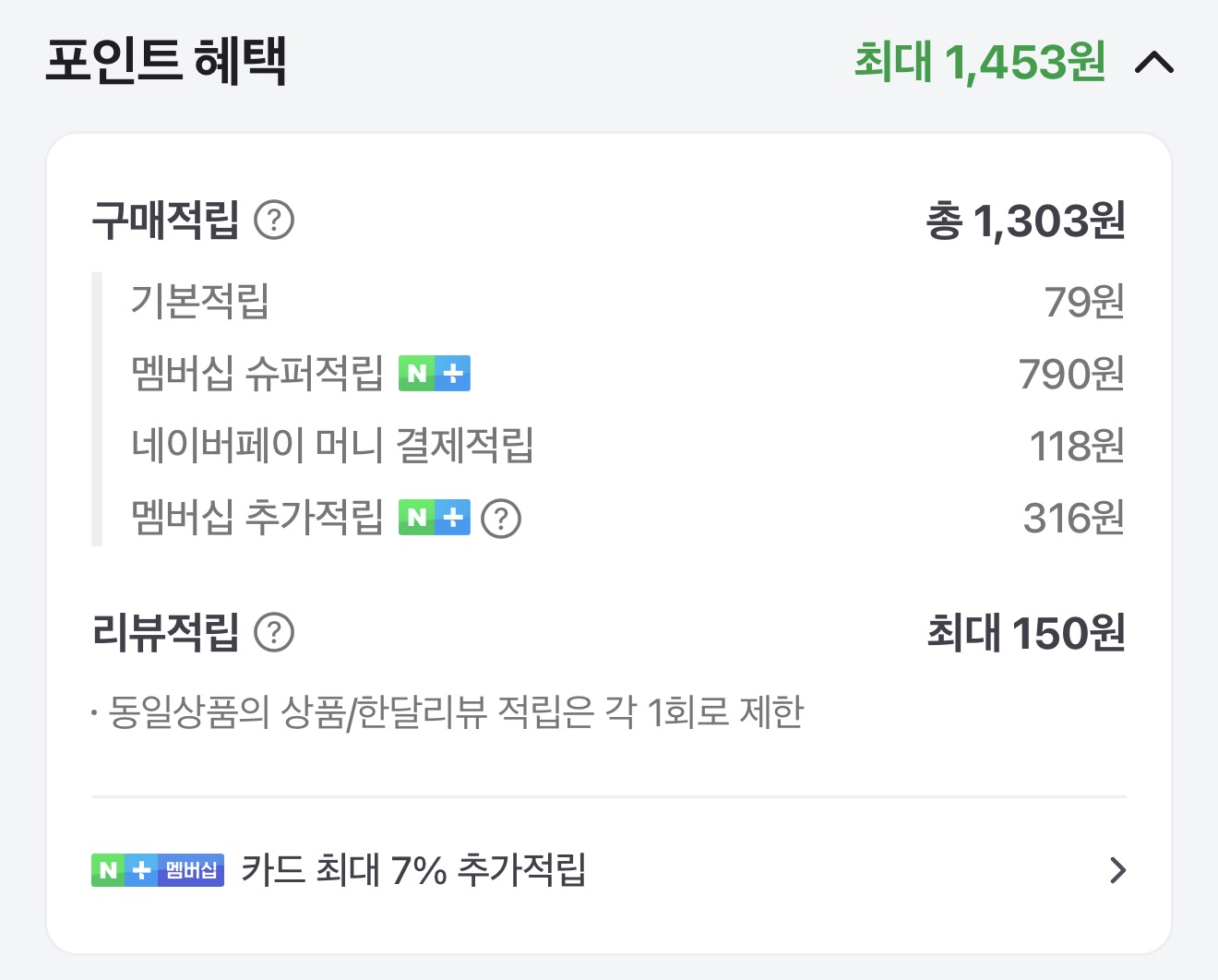
Task: Open help icon next to 구매적립
Action: pos(274,221)
